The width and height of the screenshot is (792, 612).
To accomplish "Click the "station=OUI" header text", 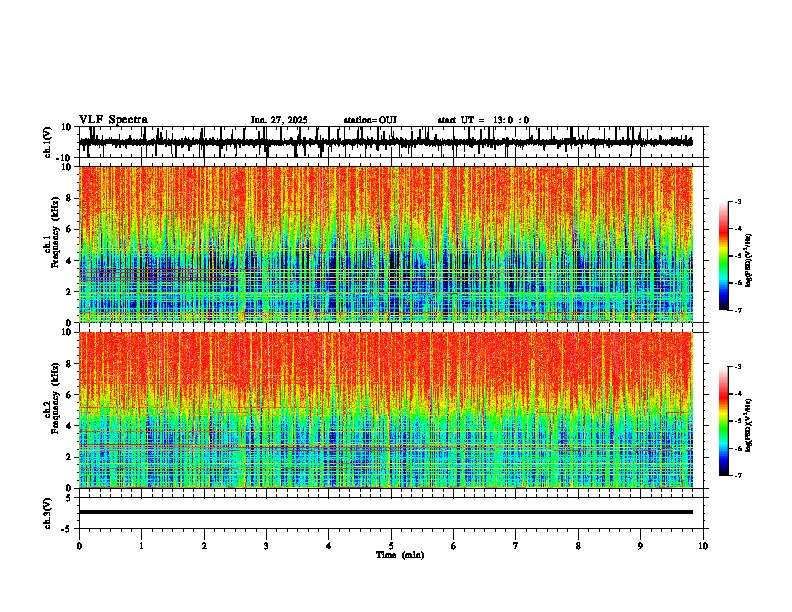I will pos(370,120).
